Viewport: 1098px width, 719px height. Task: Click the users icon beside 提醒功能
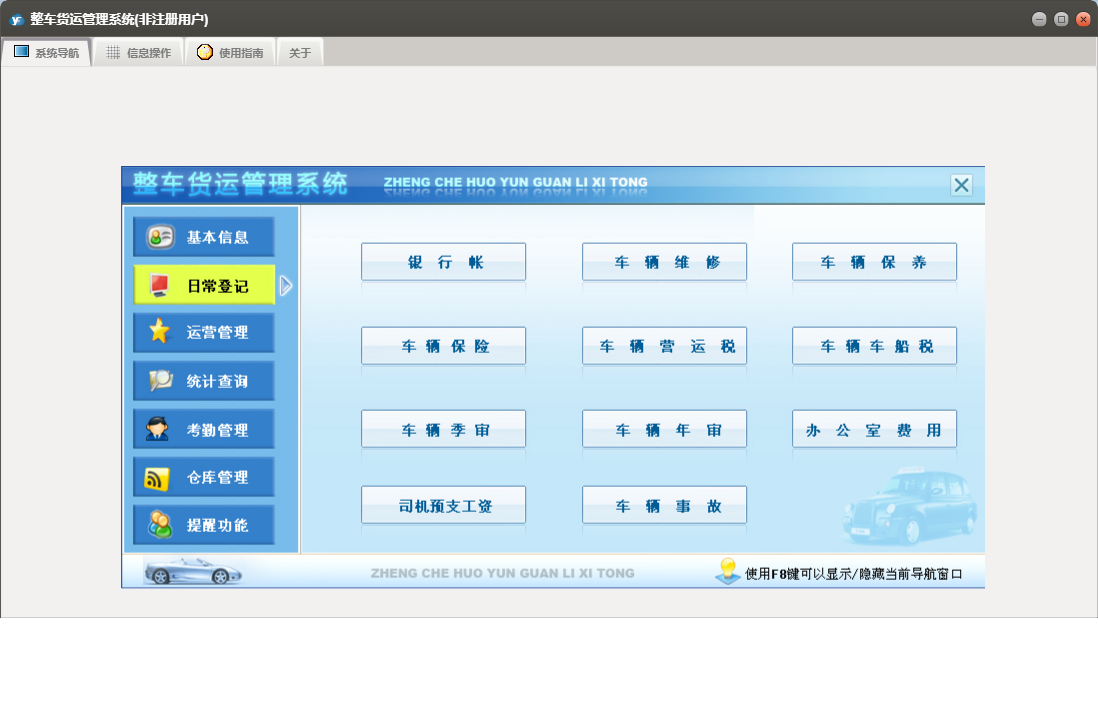click(x=160, y=524)
